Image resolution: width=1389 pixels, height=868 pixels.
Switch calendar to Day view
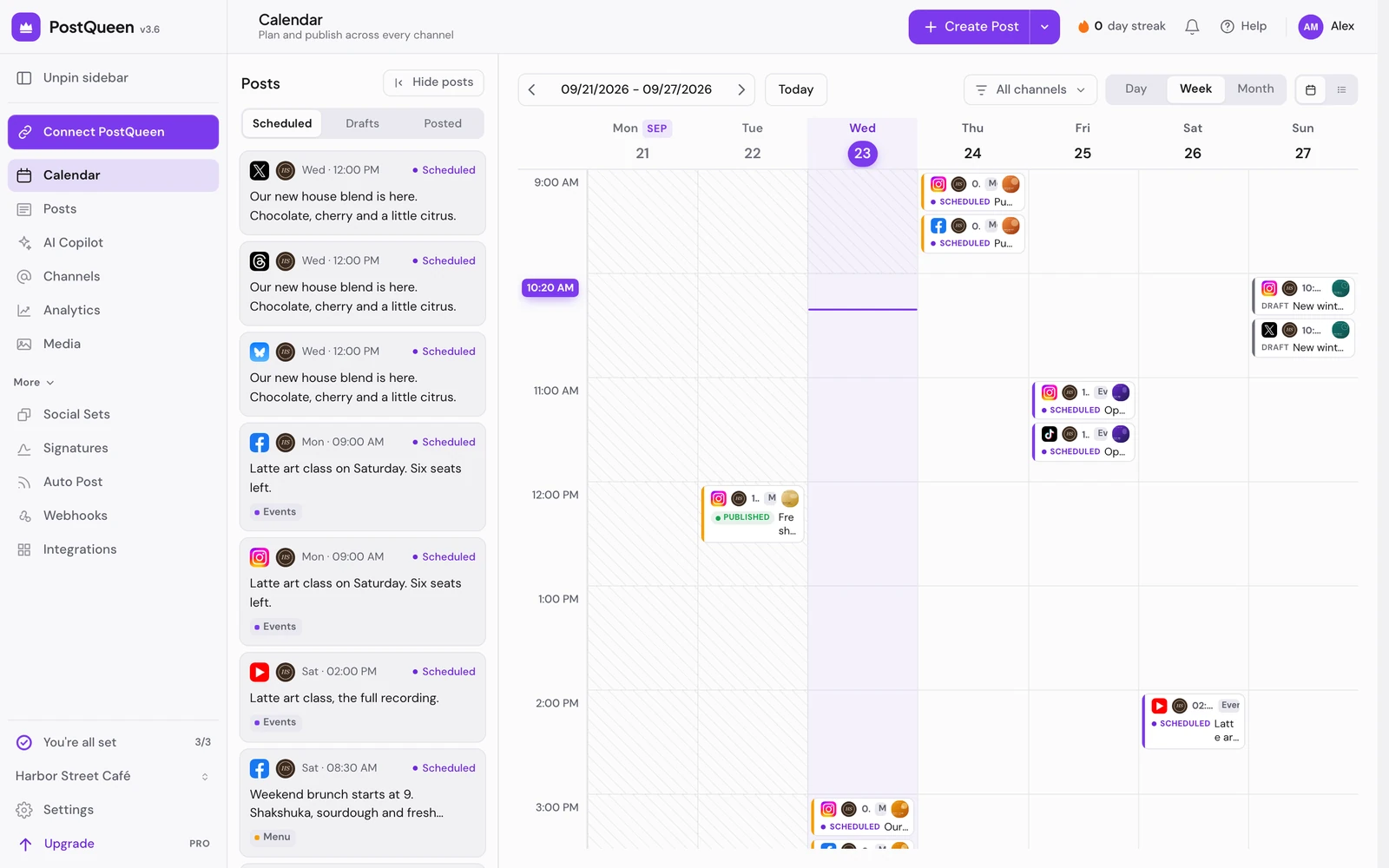click(x=1136, y=89)
